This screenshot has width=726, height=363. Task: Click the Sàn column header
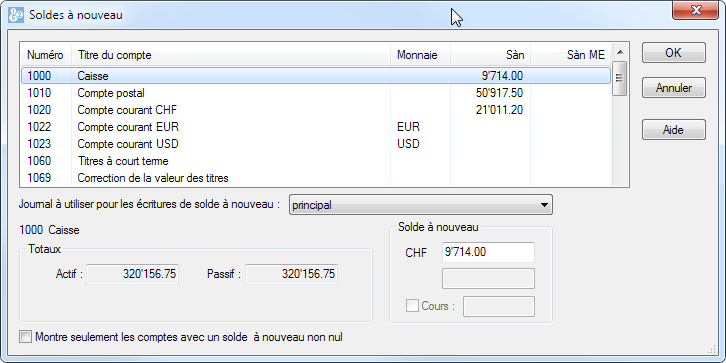pyautogui.click(x=490, y=55)
